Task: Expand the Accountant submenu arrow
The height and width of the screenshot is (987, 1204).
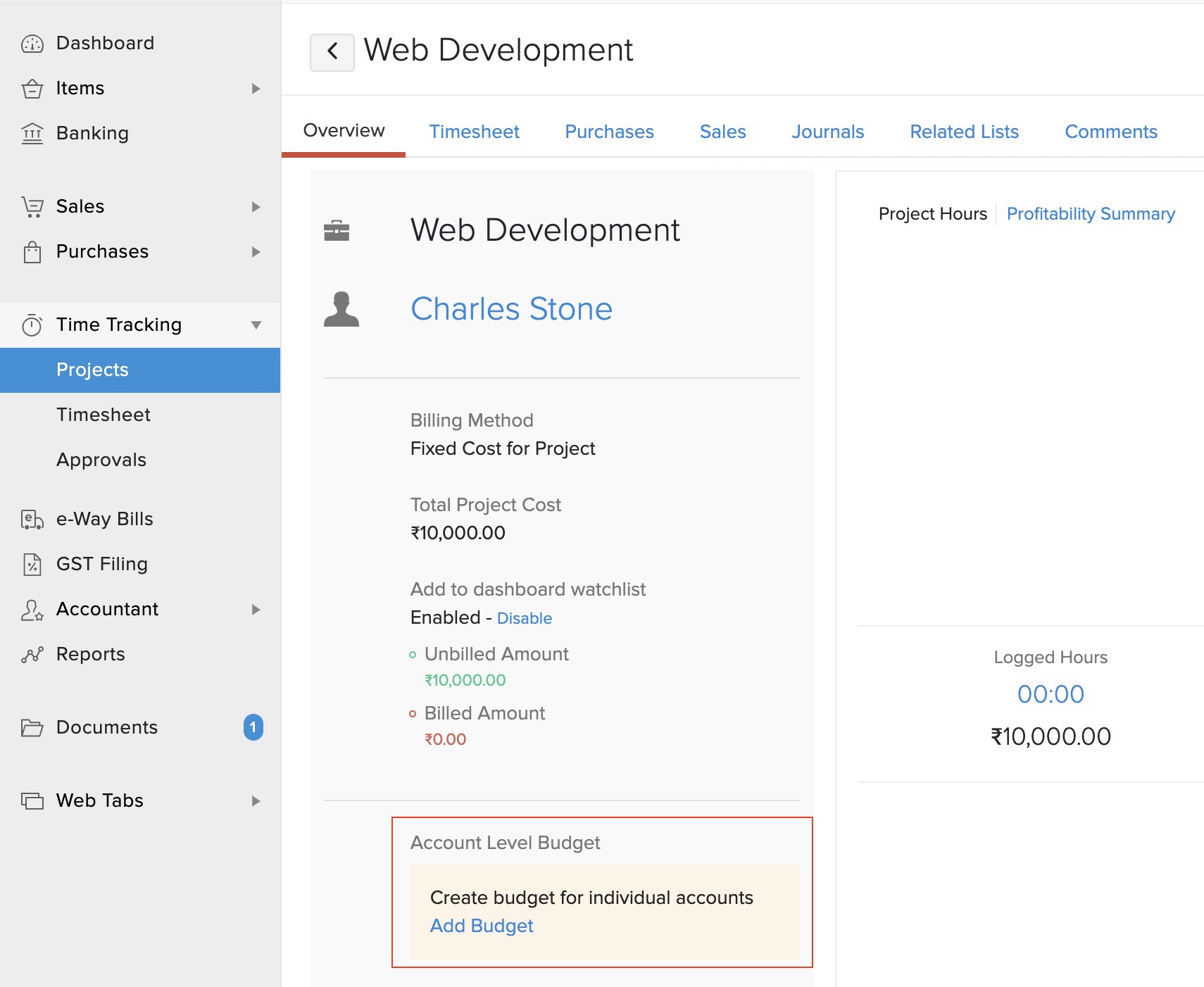Action: pyautogui.click(x=256, y=610)
